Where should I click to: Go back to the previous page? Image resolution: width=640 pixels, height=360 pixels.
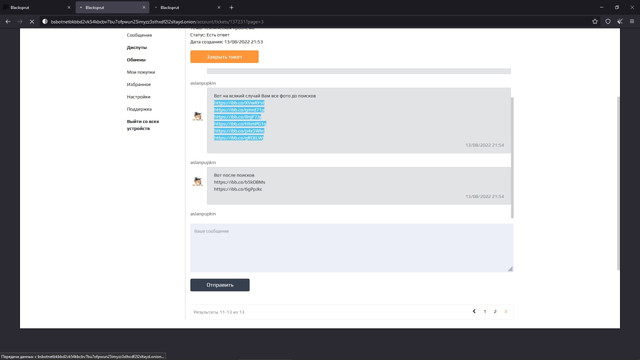[8, 22]
